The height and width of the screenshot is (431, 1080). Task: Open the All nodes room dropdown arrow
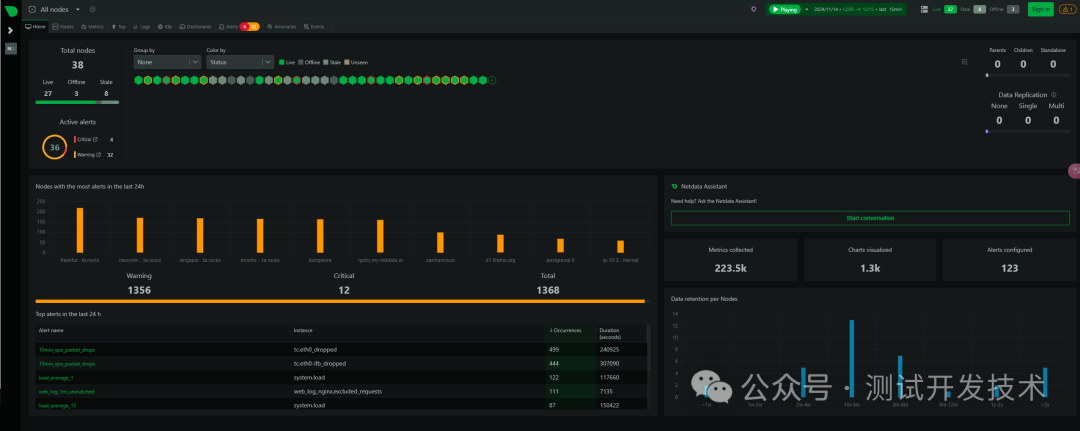point(78,10)
